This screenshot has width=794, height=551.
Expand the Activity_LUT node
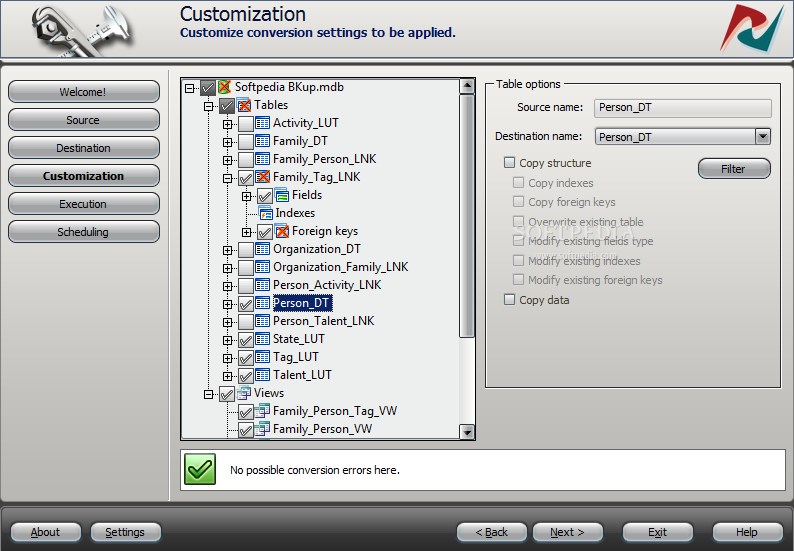(x=227, y=125)
